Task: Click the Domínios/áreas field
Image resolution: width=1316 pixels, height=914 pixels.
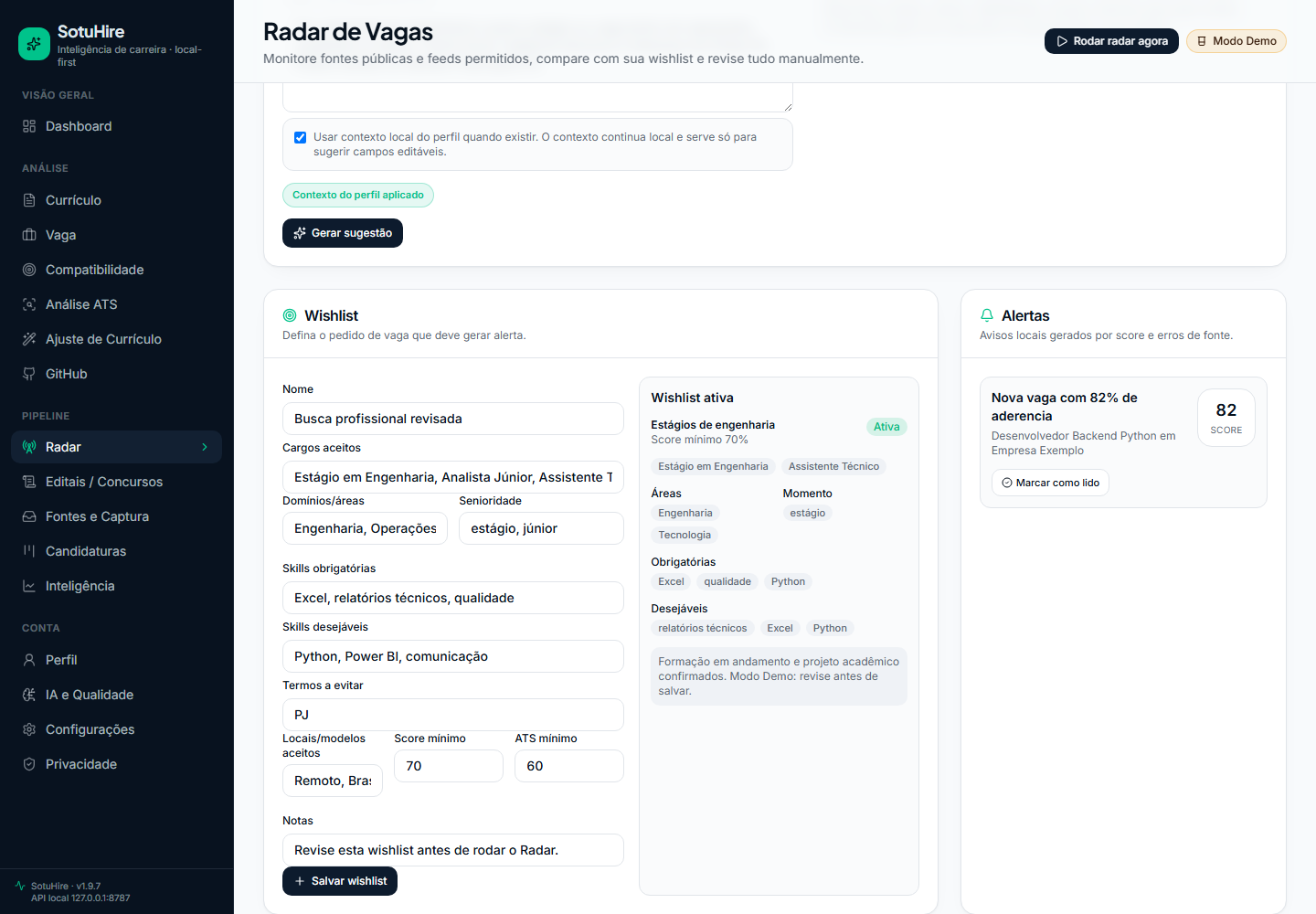Action: point(365,528)
